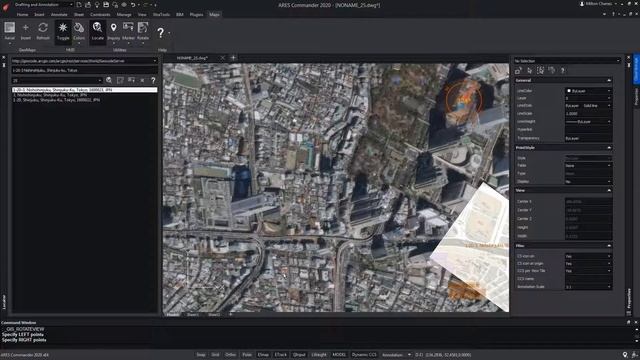The image size is (640, 360).
Task: Activate the Locate tool
Action: pyautogui.click(x=98, y=31)
